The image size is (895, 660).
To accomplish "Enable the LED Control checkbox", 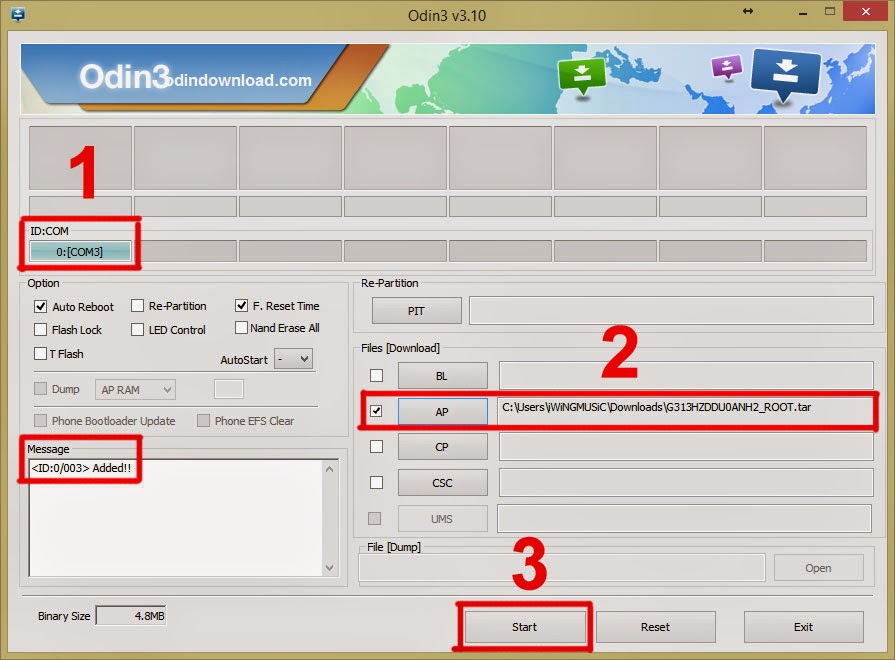I will (x=137, y=330).
